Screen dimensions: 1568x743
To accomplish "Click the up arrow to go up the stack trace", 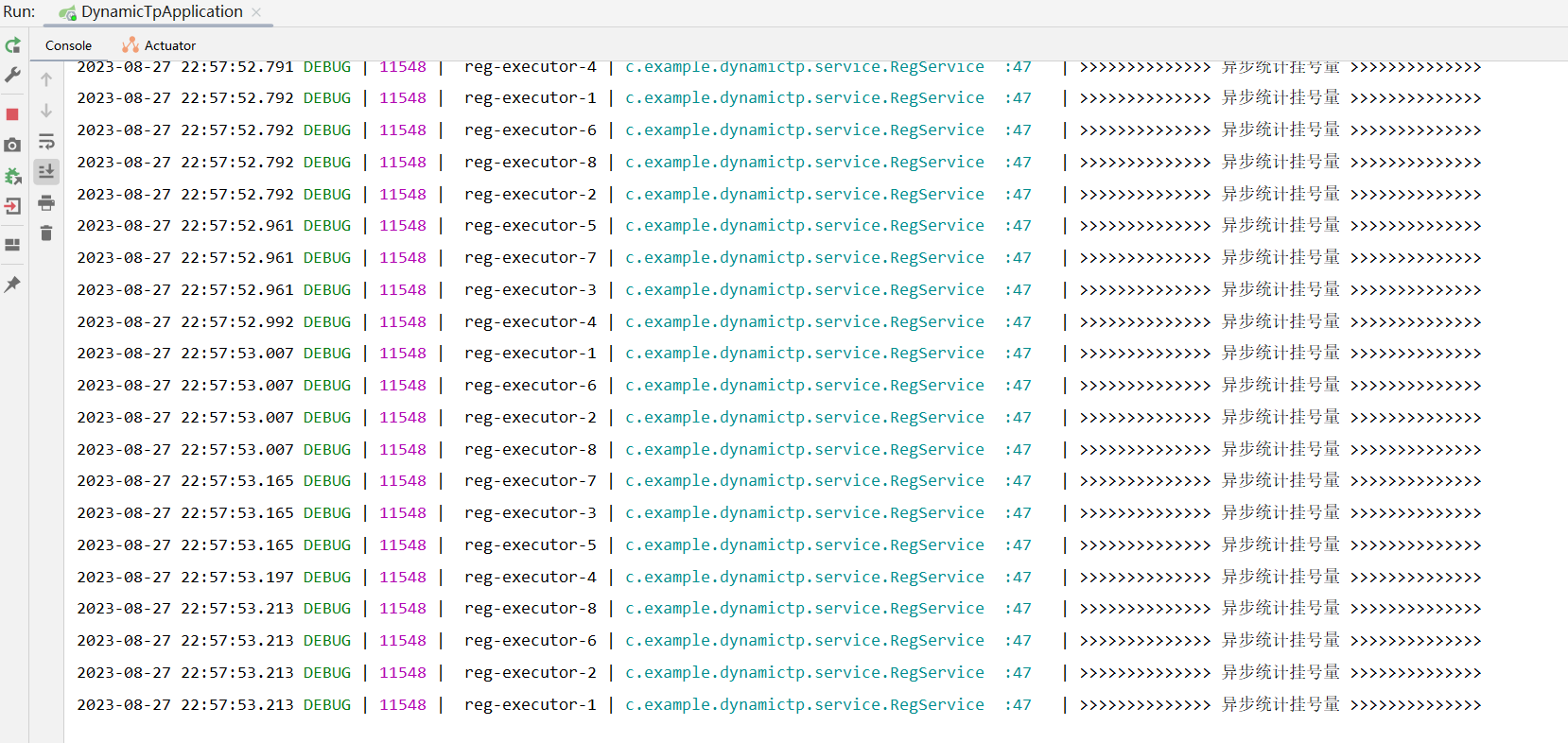I will tap(46, 79).
